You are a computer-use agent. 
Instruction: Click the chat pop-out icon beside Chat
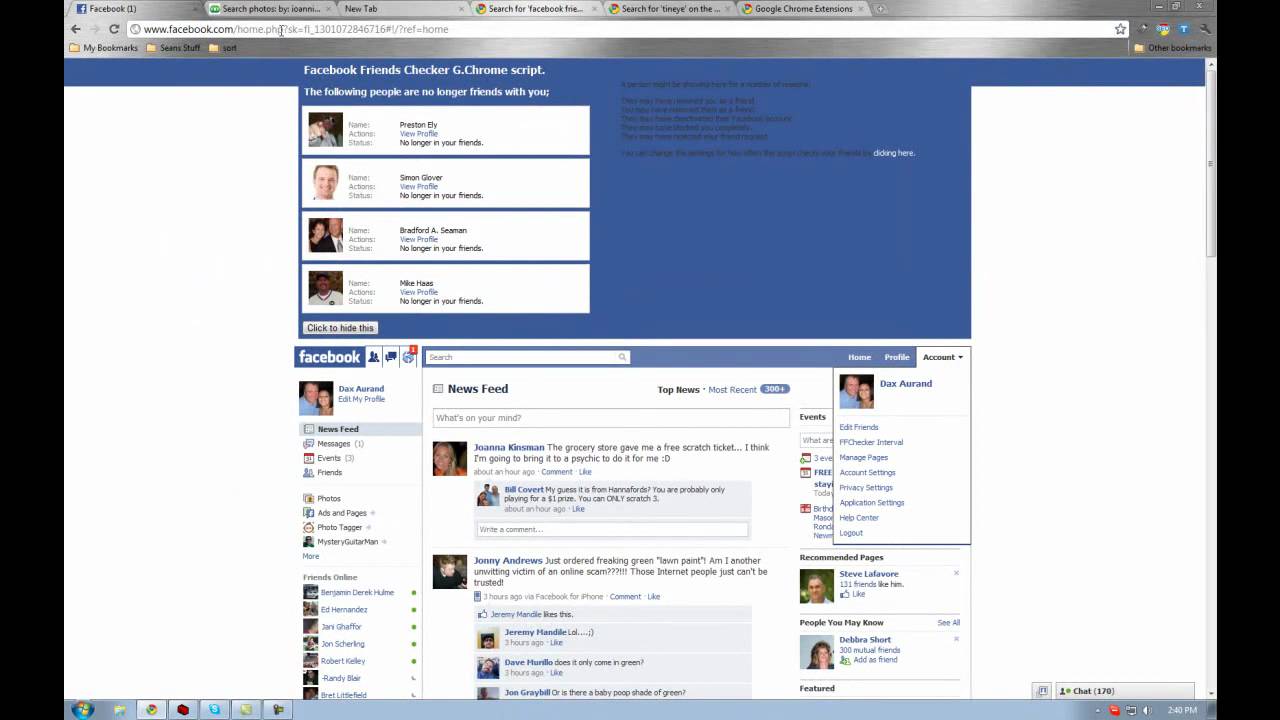click(x=1042, y=691)
